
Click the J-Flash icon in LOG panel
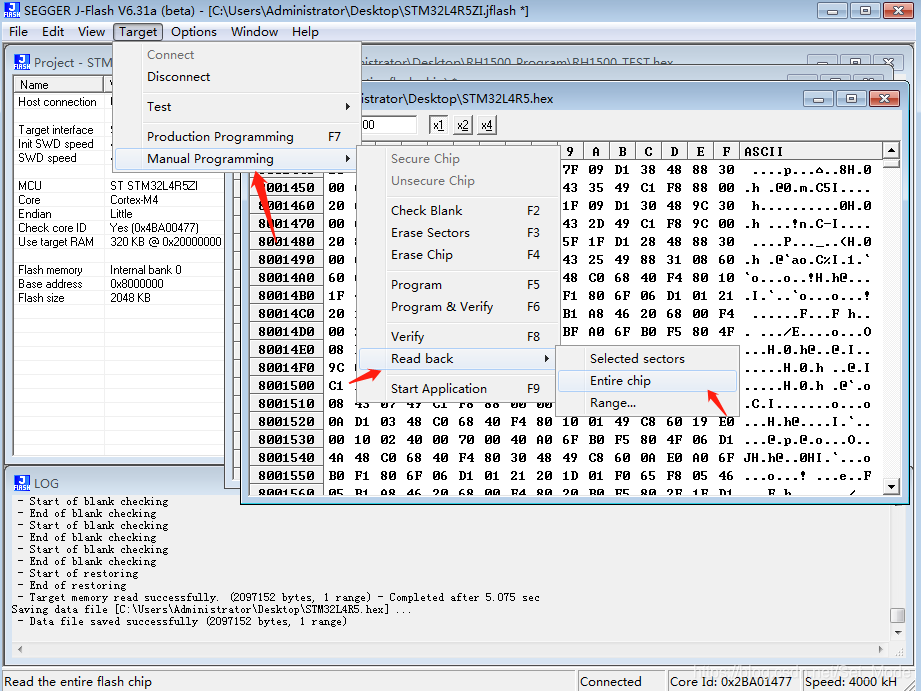[x=22, y=483]
